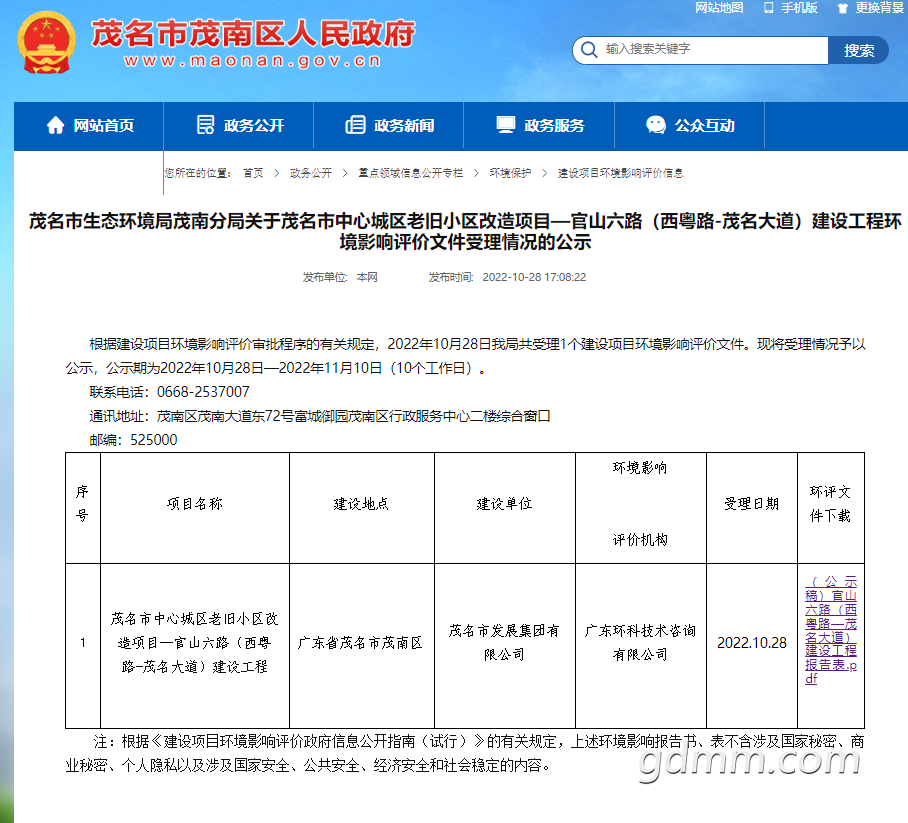
Task: Click the 建设单位 column header
Action: [x=504, y=504]
